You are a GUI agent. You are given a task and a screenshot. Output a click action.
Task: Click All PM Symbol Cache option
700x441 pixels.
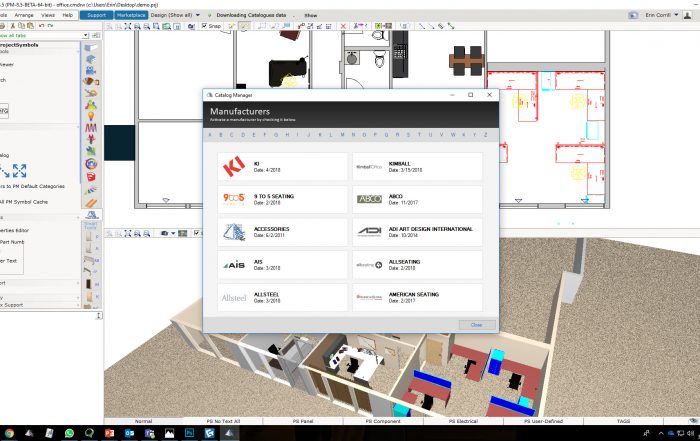pos(24,202)
